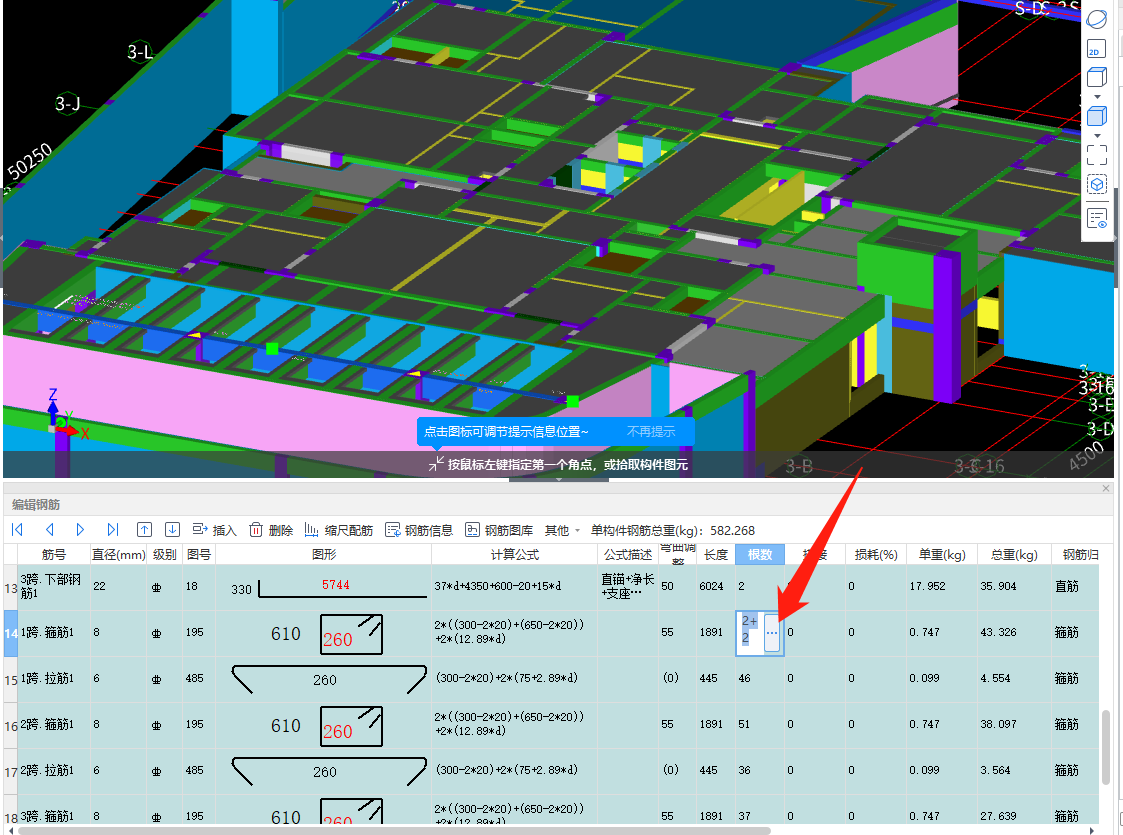Click the 根数 cell input of row 14

[x=750, y=633]
